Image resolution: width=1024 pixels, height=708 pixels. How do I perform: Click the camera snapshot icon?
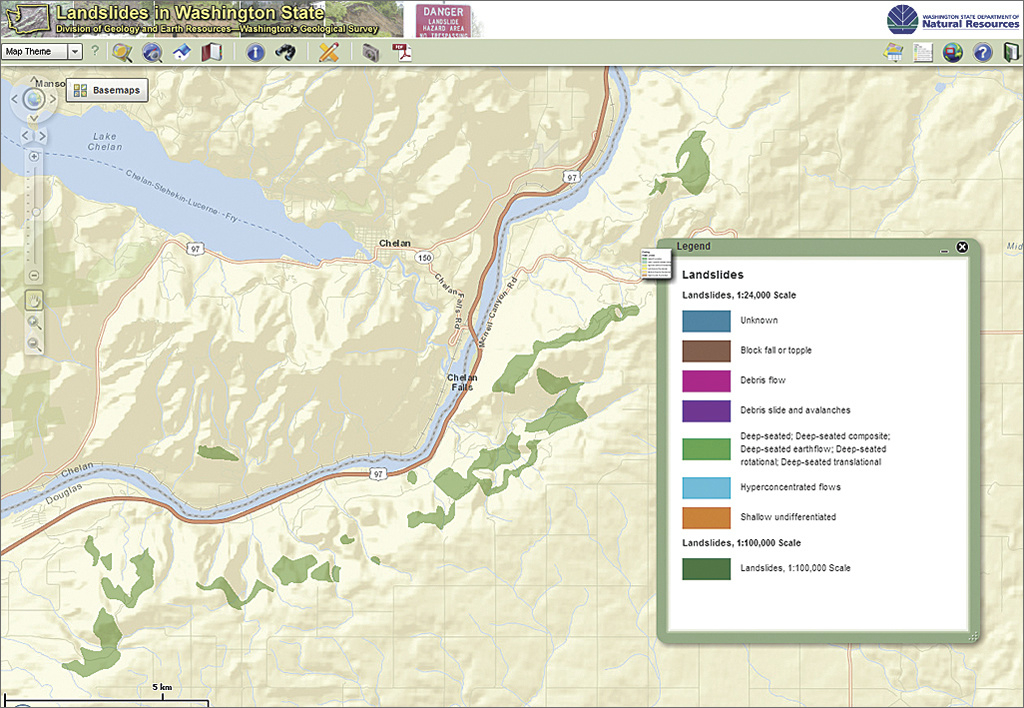pos(371,53)
